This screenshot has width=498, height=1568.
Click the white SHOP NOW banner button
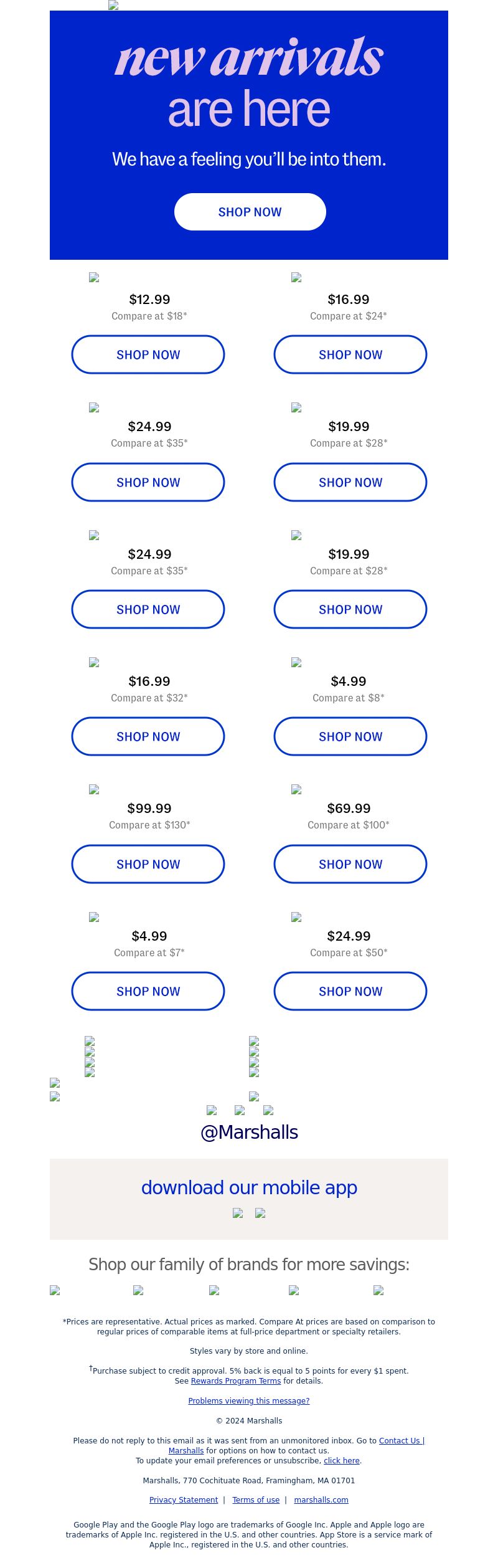tap(250, 212)
